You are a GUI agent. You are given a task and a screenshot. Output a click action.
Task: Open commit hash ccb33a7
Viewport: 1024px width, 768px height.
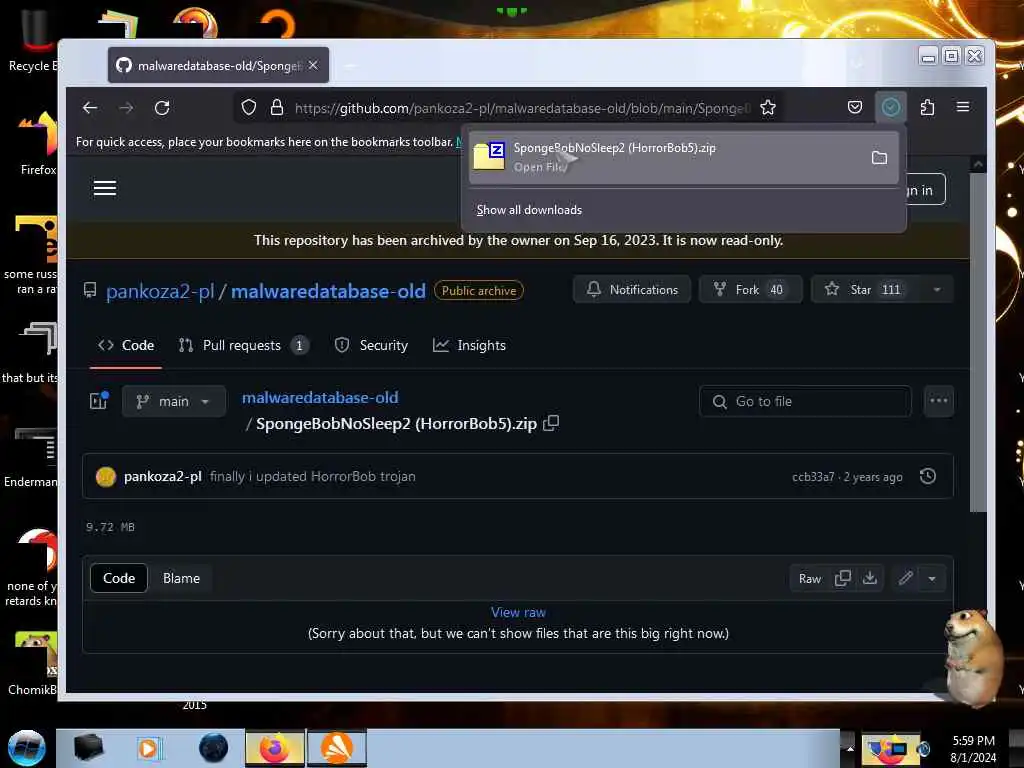(813, 477)
